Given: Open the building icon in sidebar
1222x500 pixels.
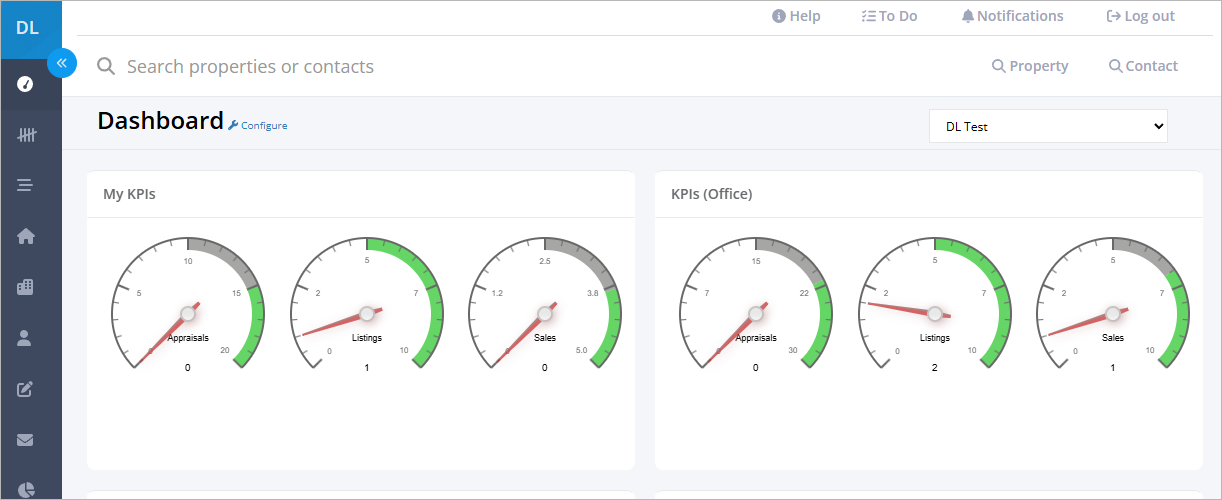Looking at the screenshot, I should click(x=26, y=287).
